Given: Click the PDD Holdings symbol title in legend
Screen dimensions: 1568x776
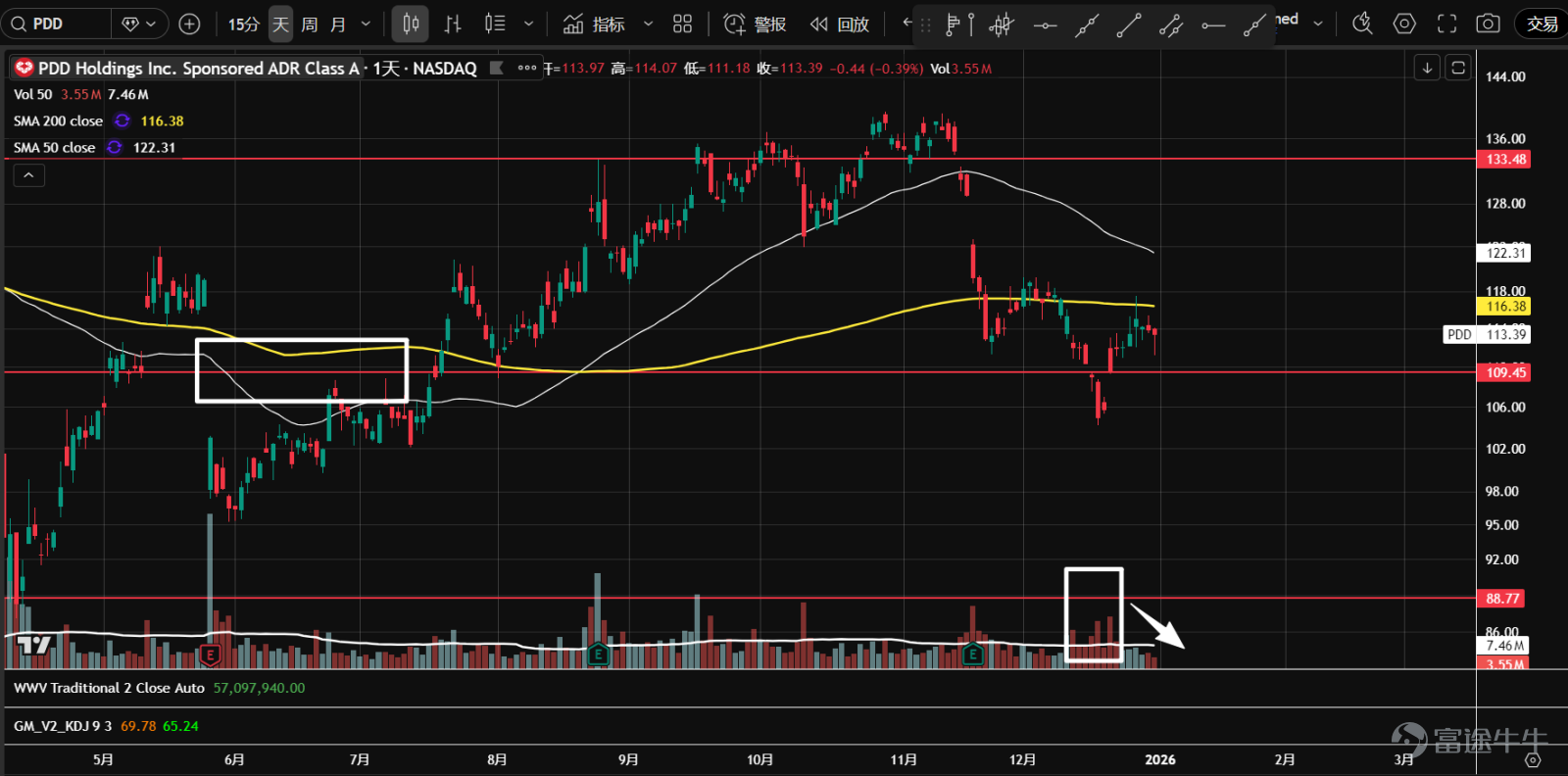Looking at the screenshot, I should tap(199, 69).
